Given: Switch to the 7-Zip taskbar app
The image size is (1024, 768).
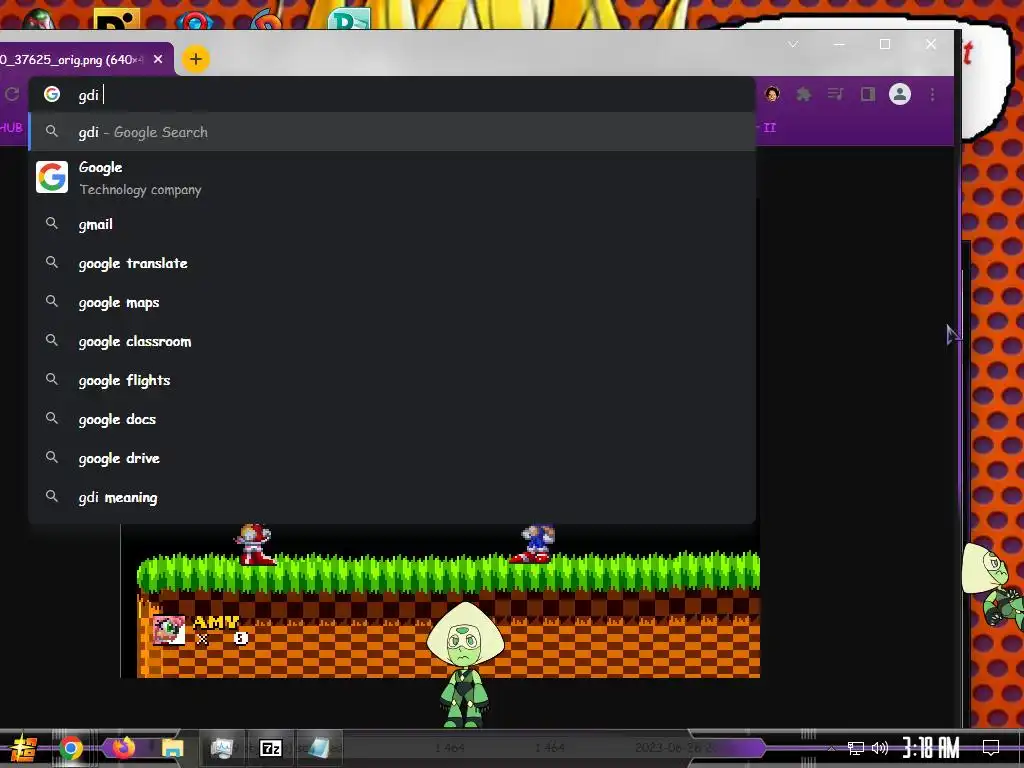Looking at the screenshot, I should (x=270, y=748).
